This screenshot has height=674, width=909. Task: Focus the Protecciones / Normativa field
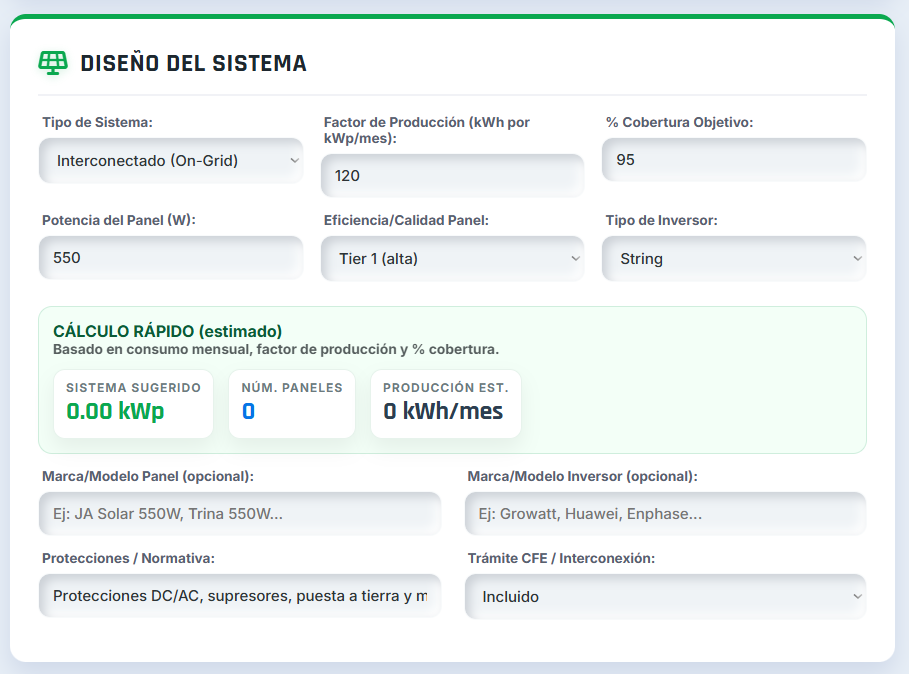pos(240,596)
